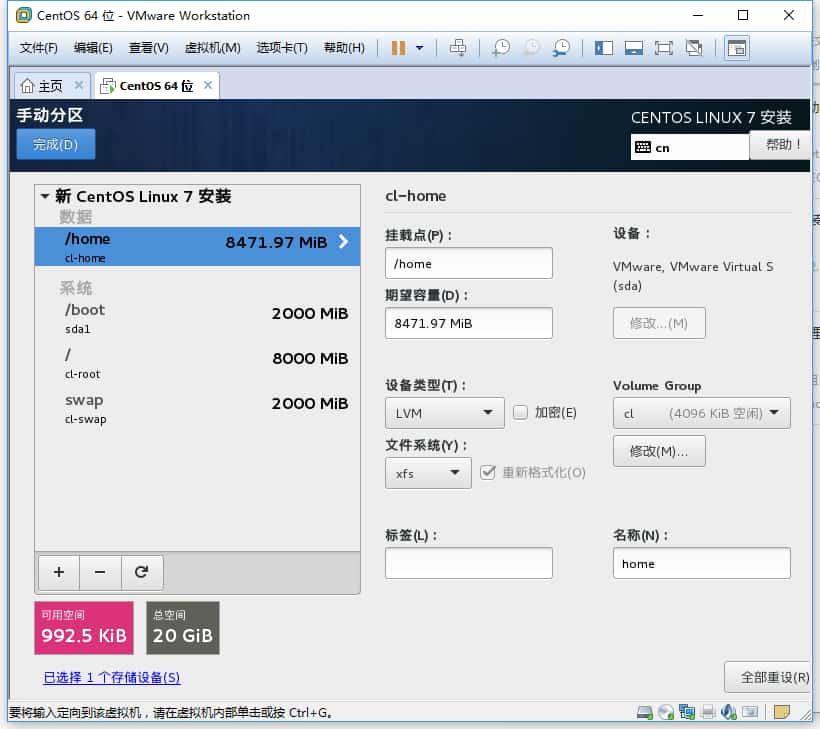This screenshot has height=729, width=820.
Task: Click the pause virtual machine icon
Action: point(398,48)
